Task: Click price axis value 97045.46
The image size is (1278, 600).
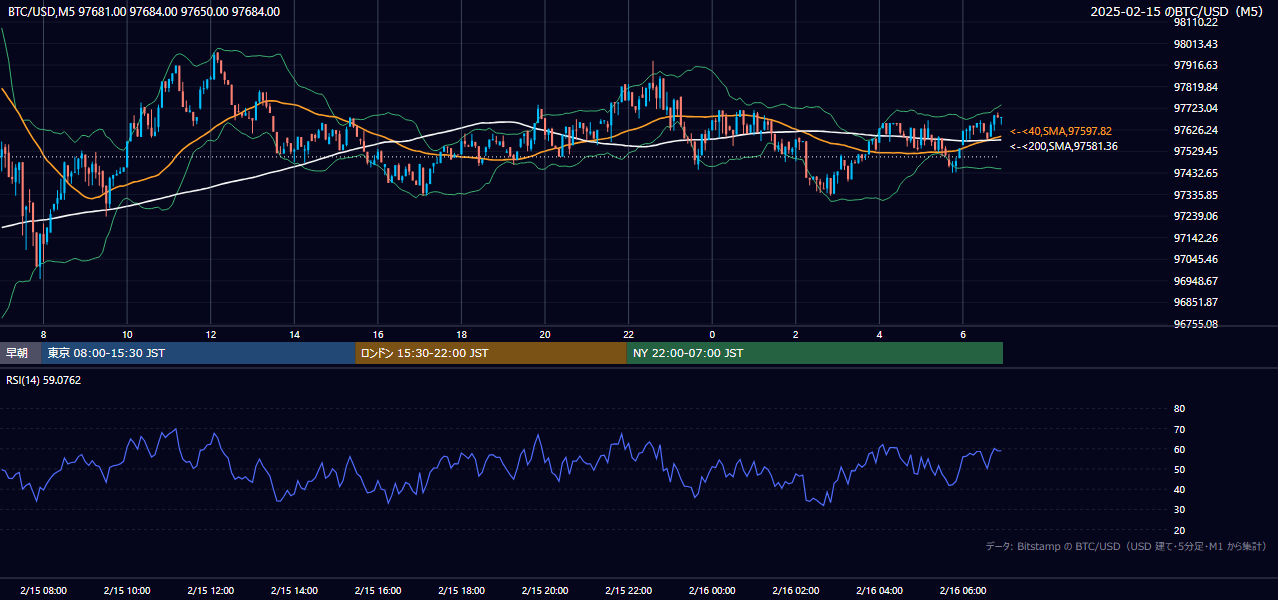Action: [1195, 259]
